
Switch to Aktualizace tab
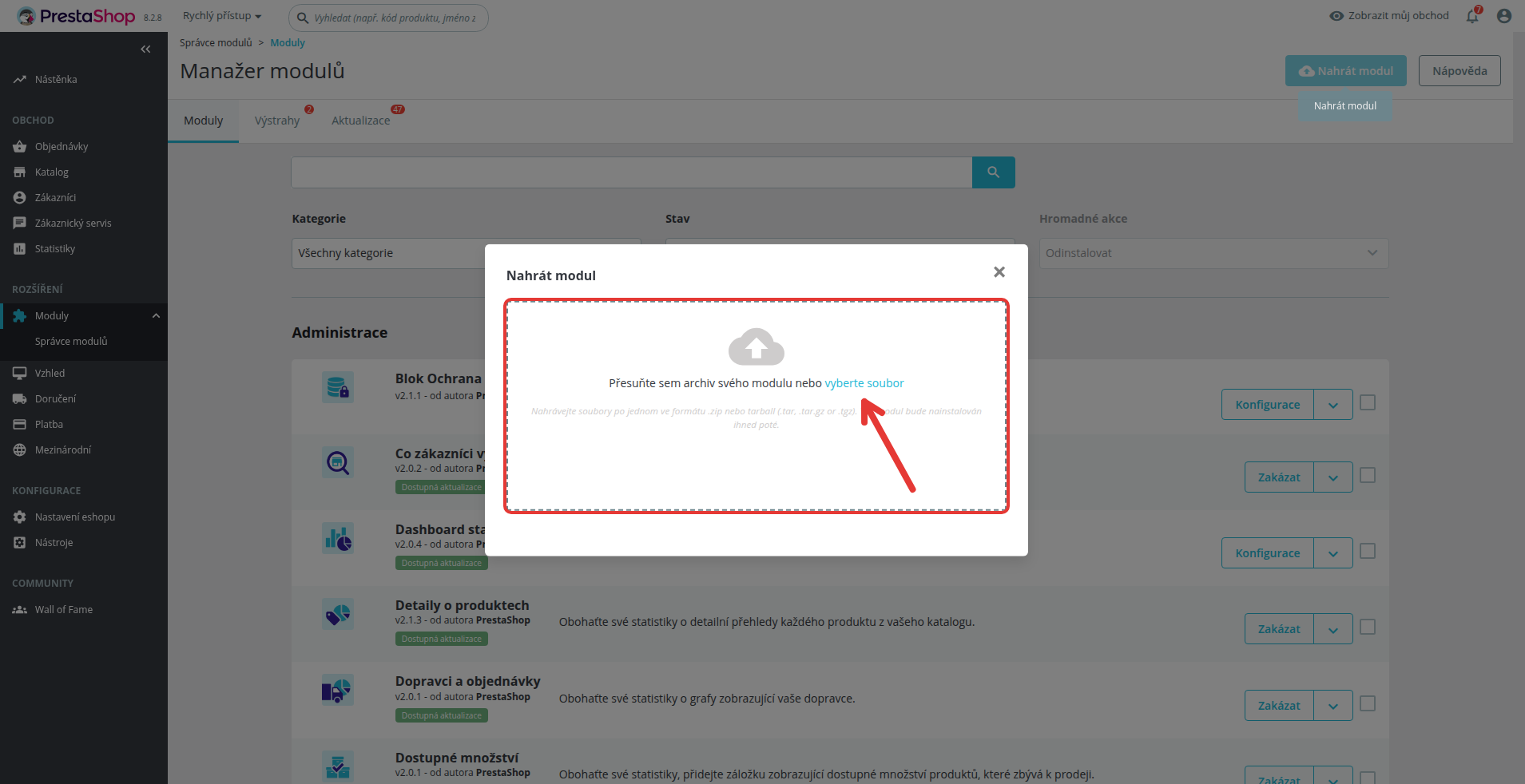[x=361, y=121]
